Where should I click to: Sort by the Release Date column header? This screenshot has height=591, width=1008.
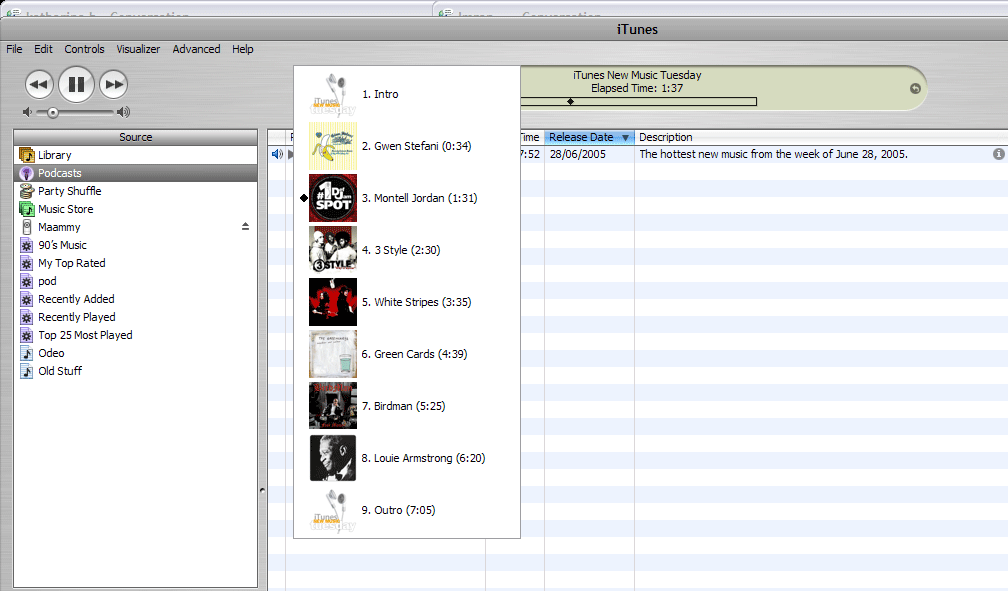589,137
